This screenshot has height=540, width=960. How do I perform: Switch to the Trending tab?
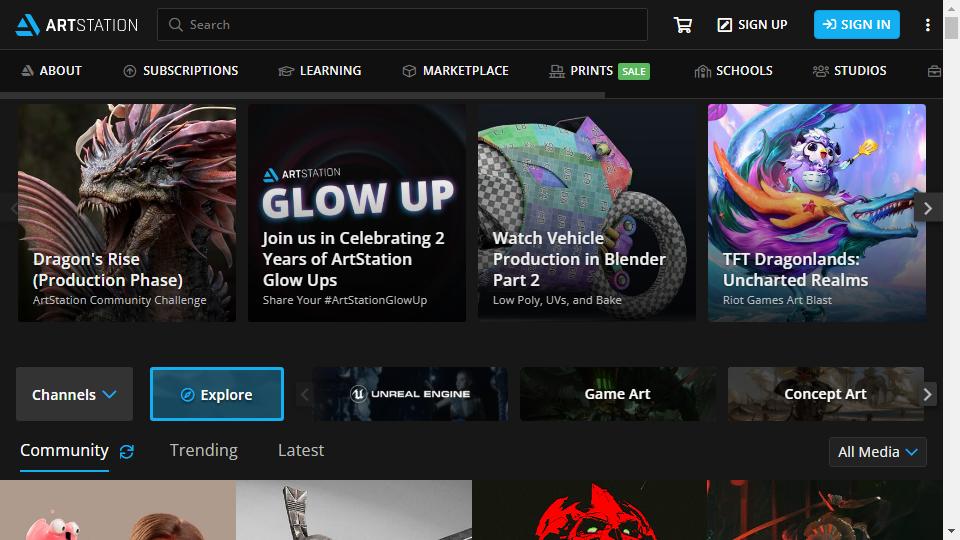tap(203, 451)
